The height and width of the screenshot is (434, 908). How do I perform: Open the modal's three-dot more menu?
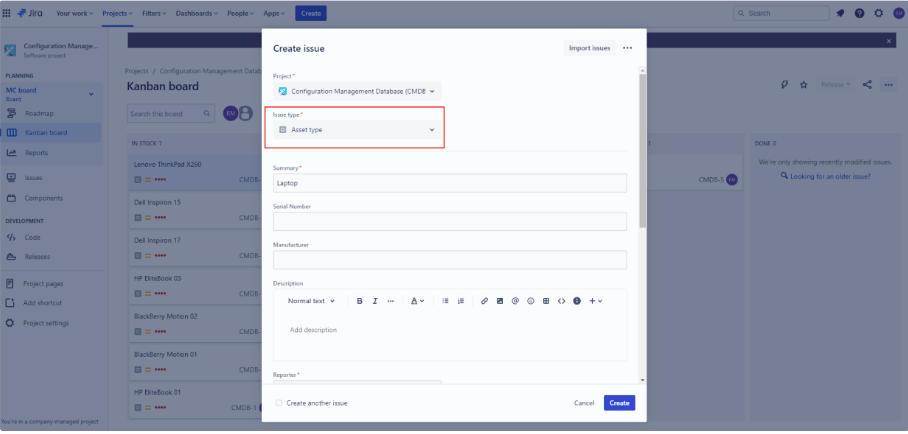tap(627, 48)
